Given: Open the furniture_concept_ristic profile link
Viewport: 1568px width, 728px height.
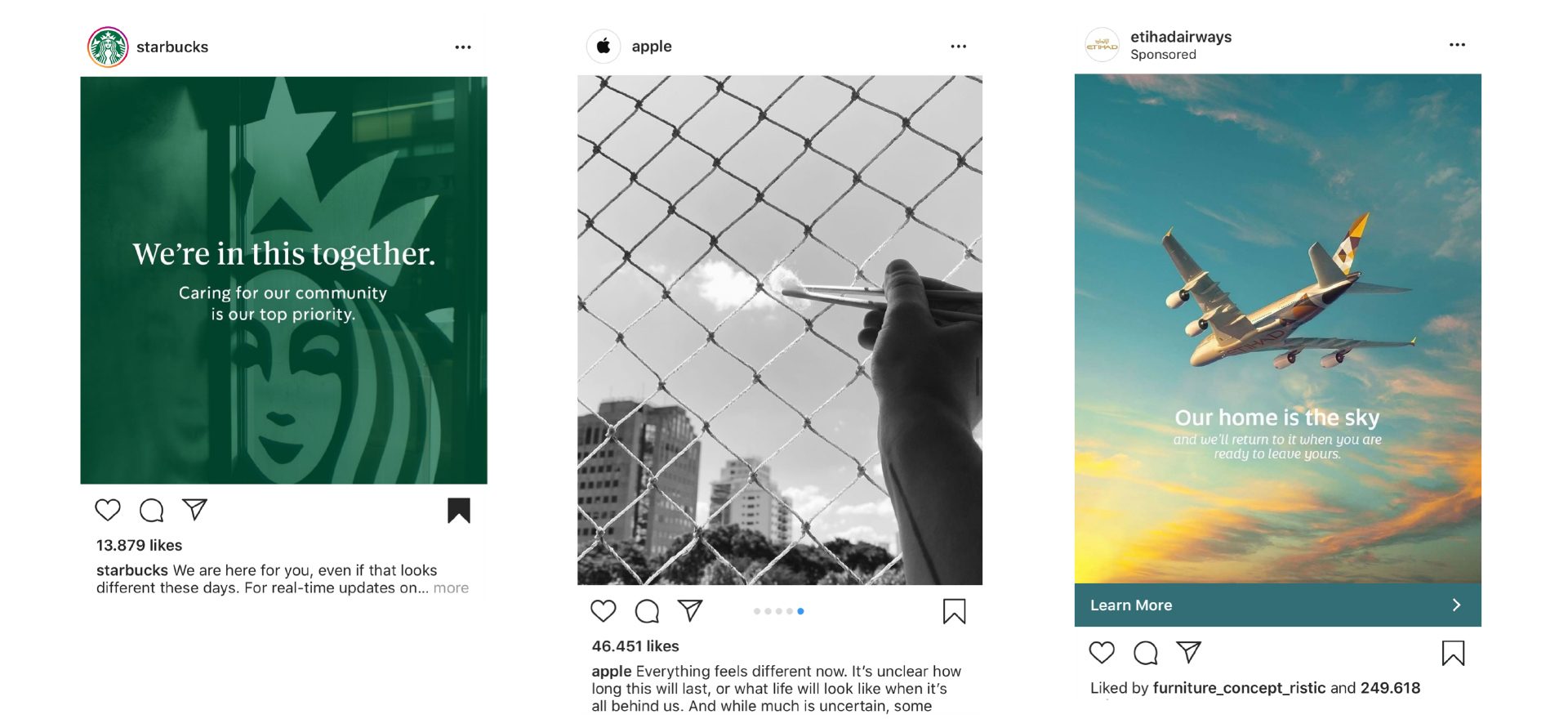Looking at the screenshot, I should click(x=1239, y=688).
